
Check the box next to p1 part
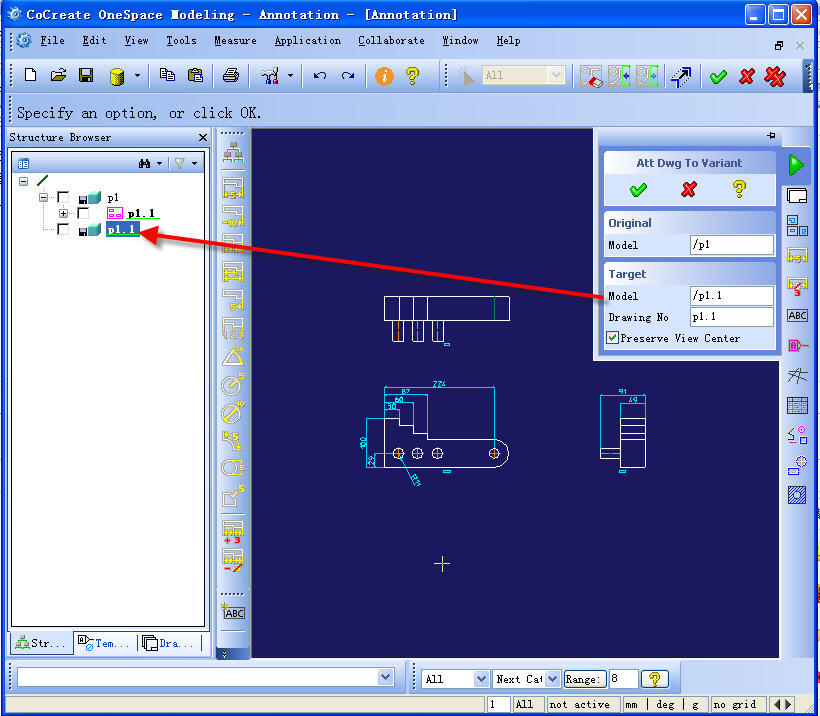[x=63, y=197]
